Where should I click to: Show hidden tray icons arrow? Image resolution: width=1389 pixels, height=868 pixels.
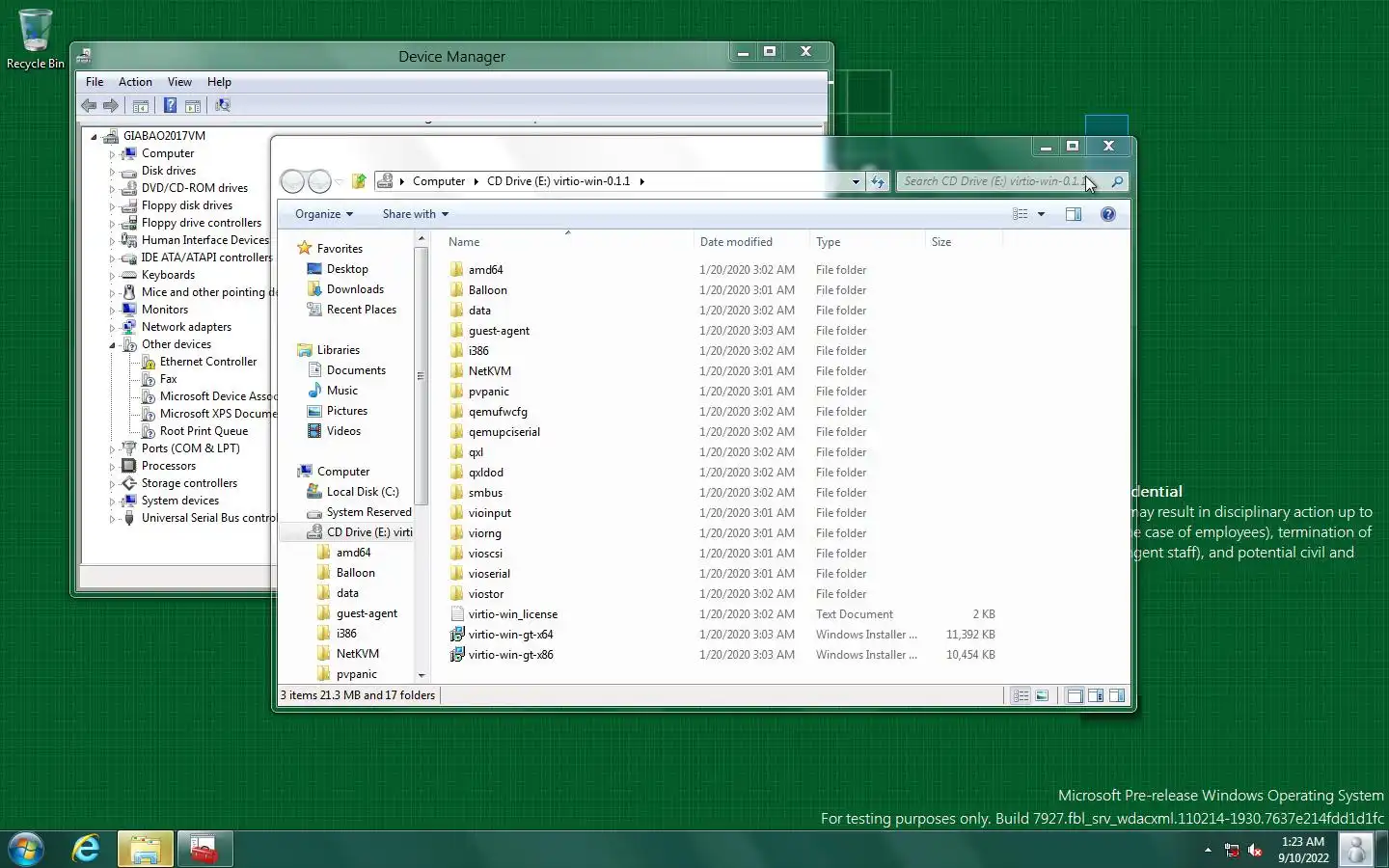point(1208,850)
